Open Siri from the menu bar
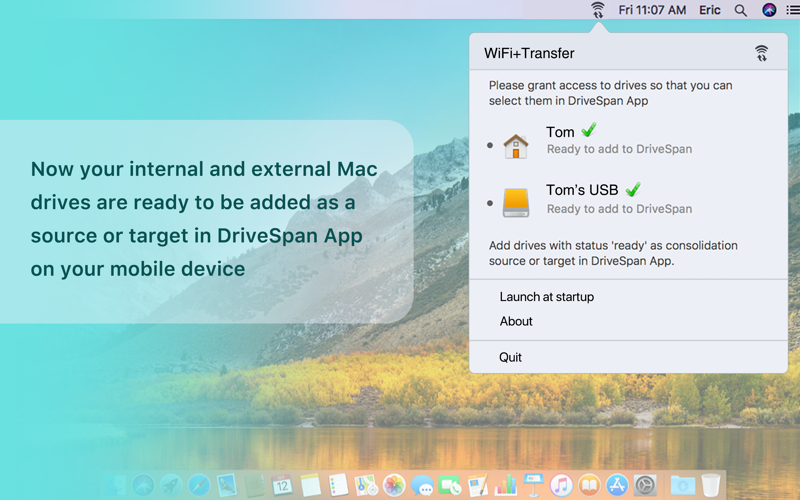Image resolution: width=800 pixels, height=500 pixels. 769,10
